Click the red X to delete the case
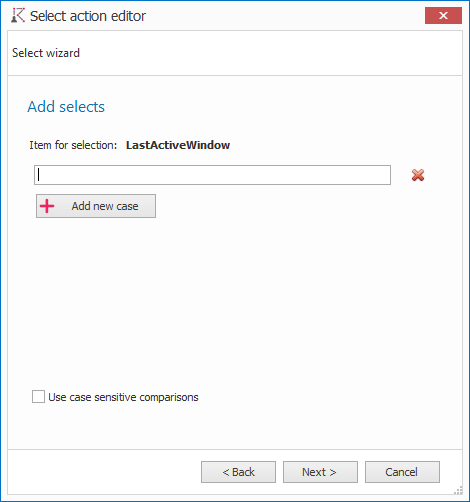Viewport: 470px width, 502px height. coord(418,175)
